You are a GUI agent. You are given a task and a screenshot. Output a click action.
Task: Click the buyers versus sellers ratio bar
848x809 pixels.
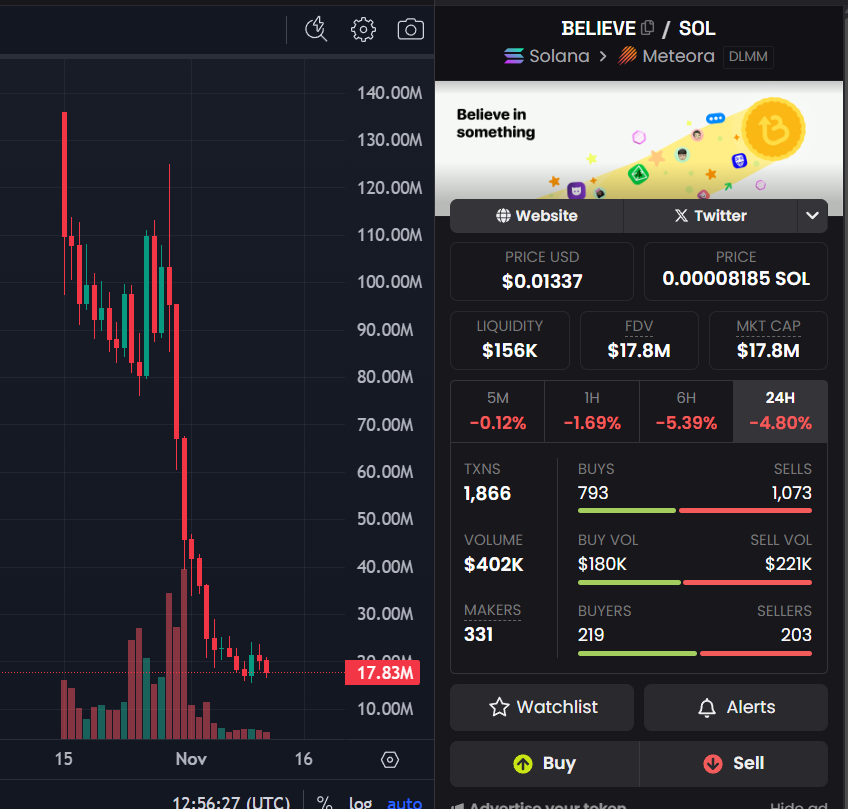(x=694, y=654)
